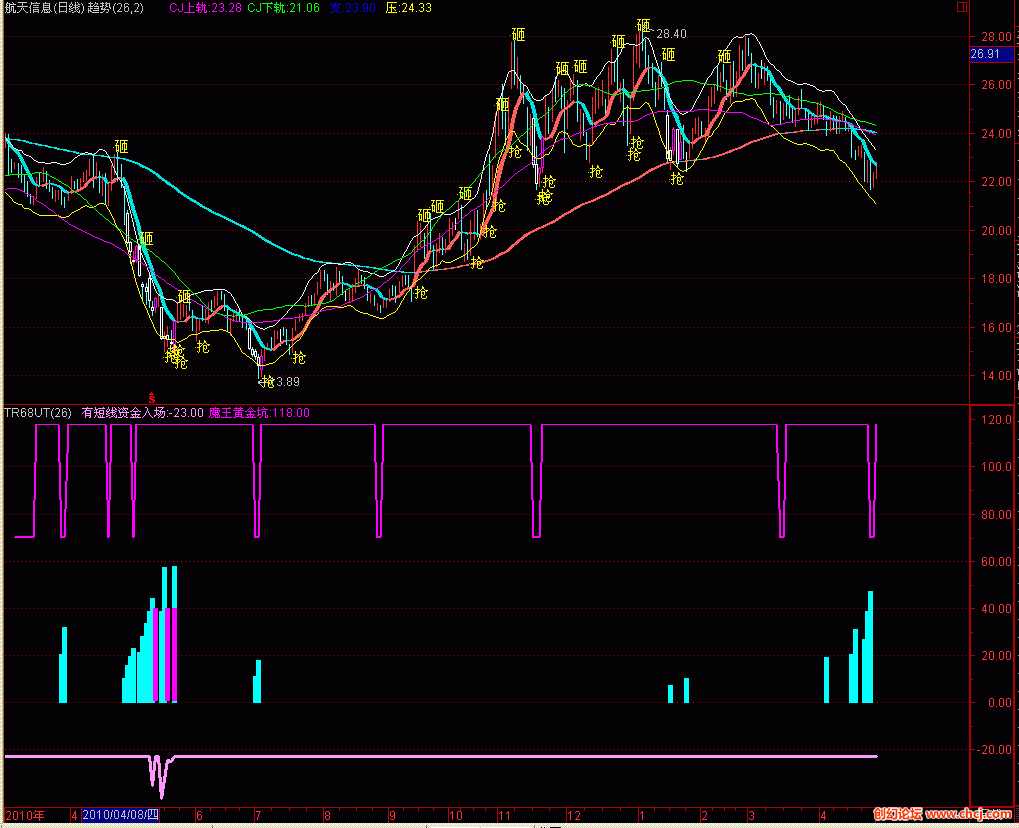Click the 26.00 price axis label
Screen dimensions: 1019x828
pyautogui.click(x=996, y=84)
